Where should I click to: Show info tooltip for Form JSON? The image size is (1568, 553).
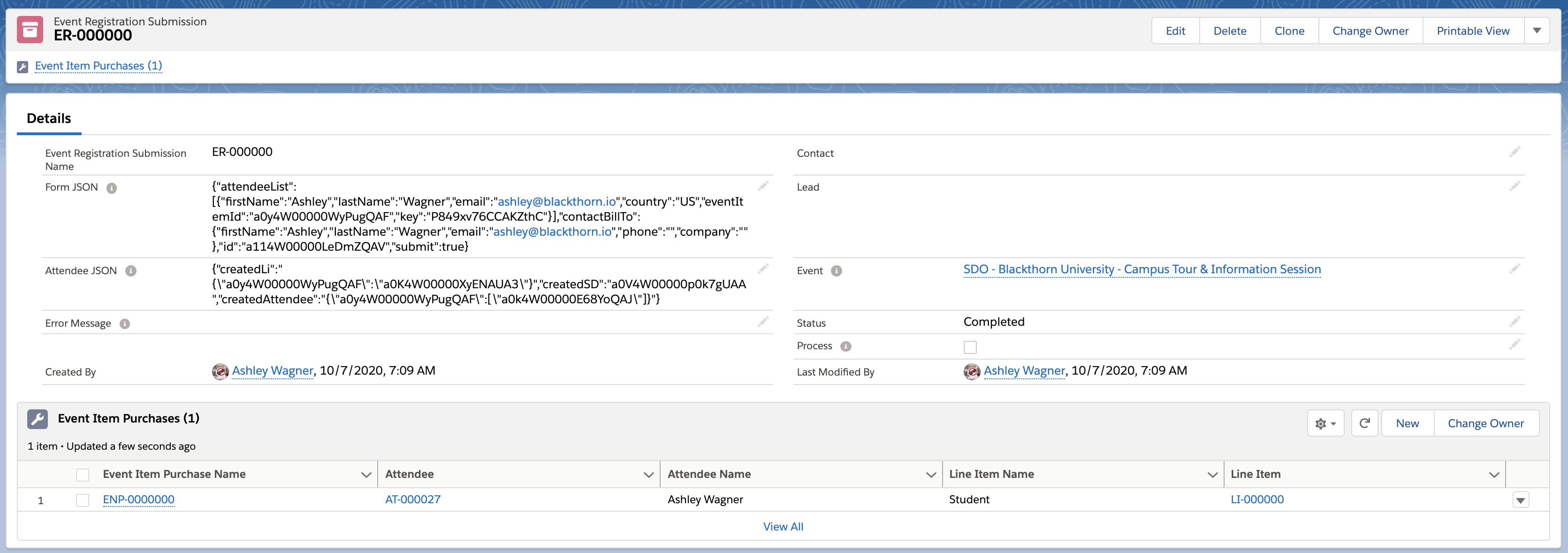pyautogui.click(x=111, y=188)
